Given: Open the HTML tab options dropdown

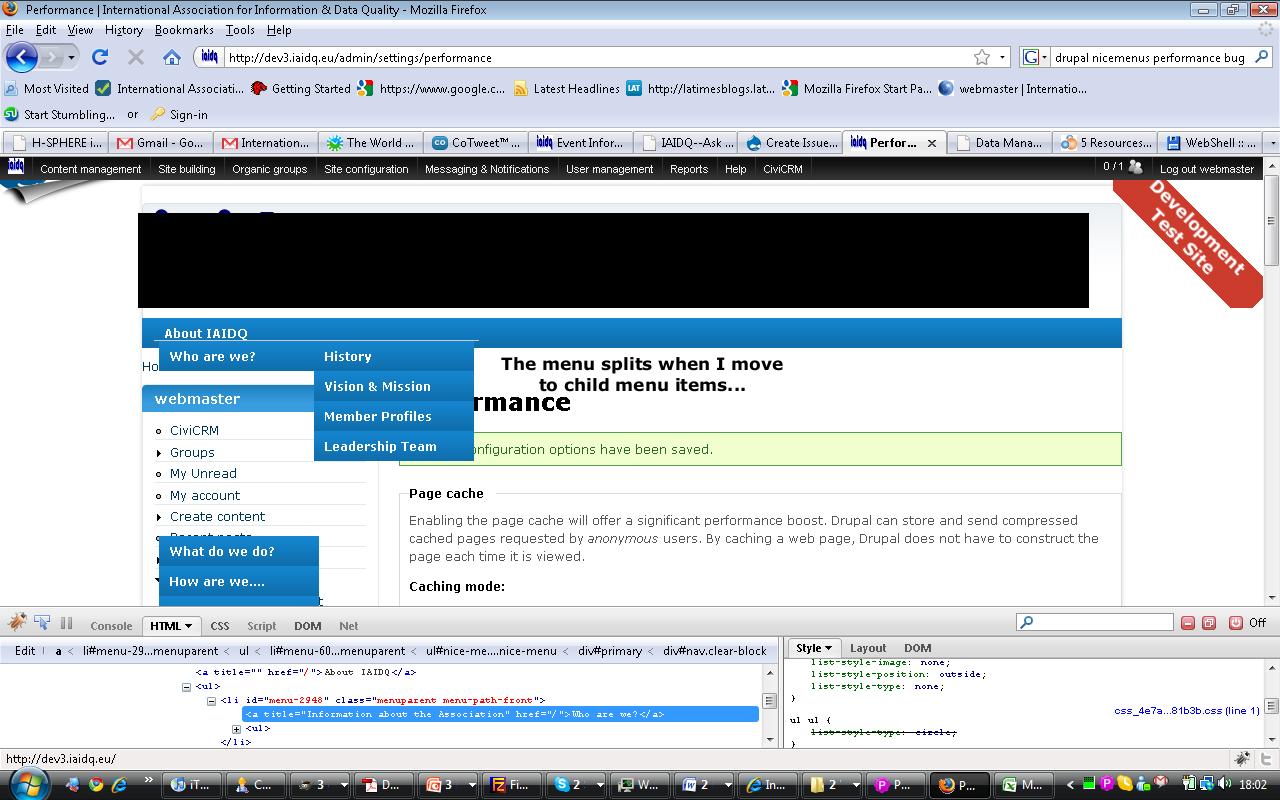Looking at the screenshot, I should pos(189,626).
